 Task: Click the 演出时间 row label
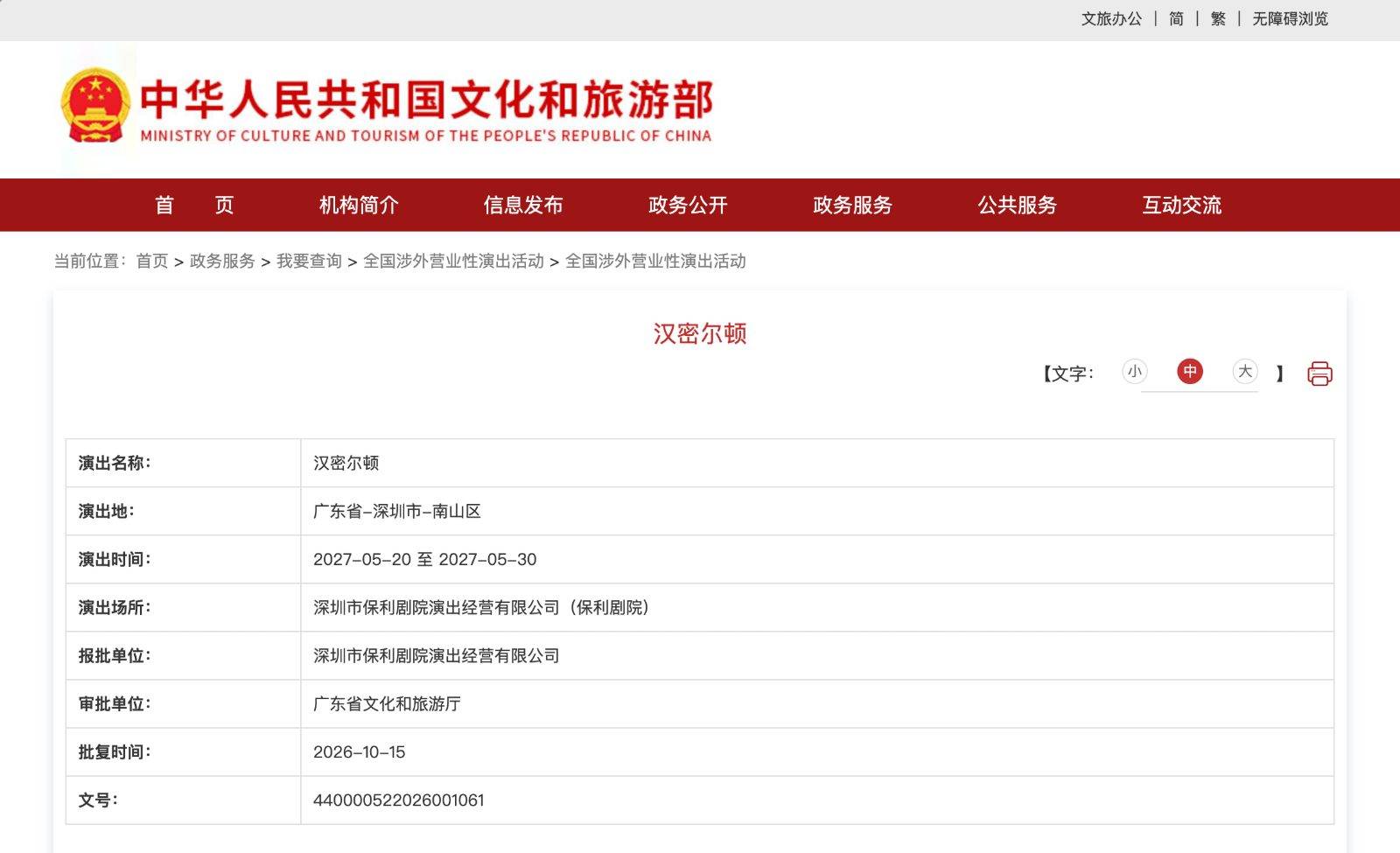pos(115,559)
